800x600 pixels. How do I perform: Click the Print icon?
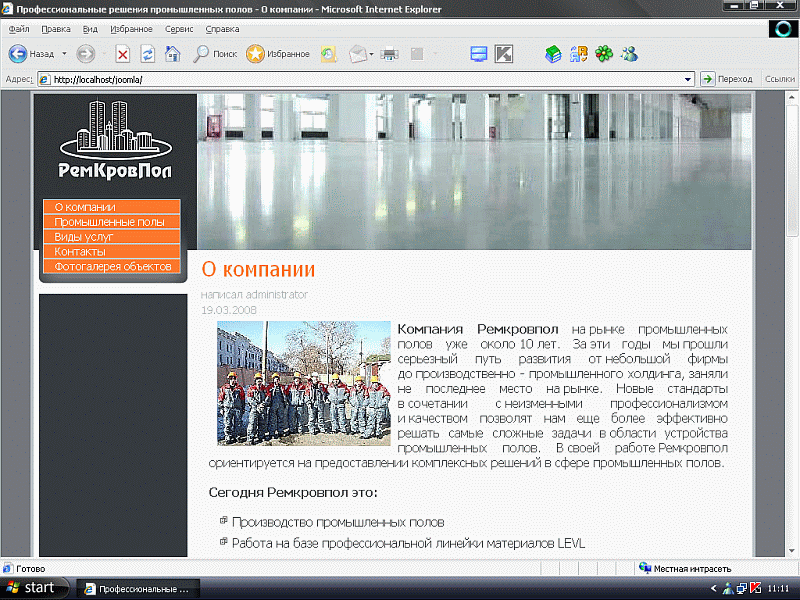tap(388, 55)
